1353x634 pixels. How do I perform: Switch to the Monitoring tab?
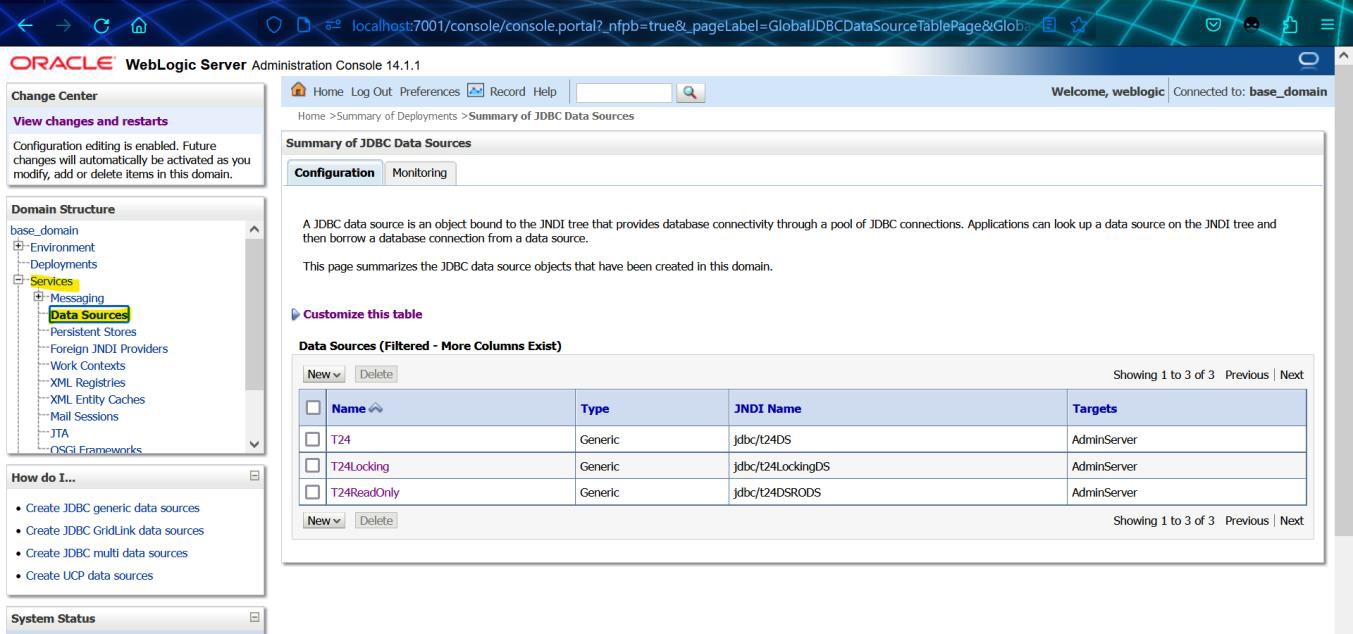coord(419,173)
